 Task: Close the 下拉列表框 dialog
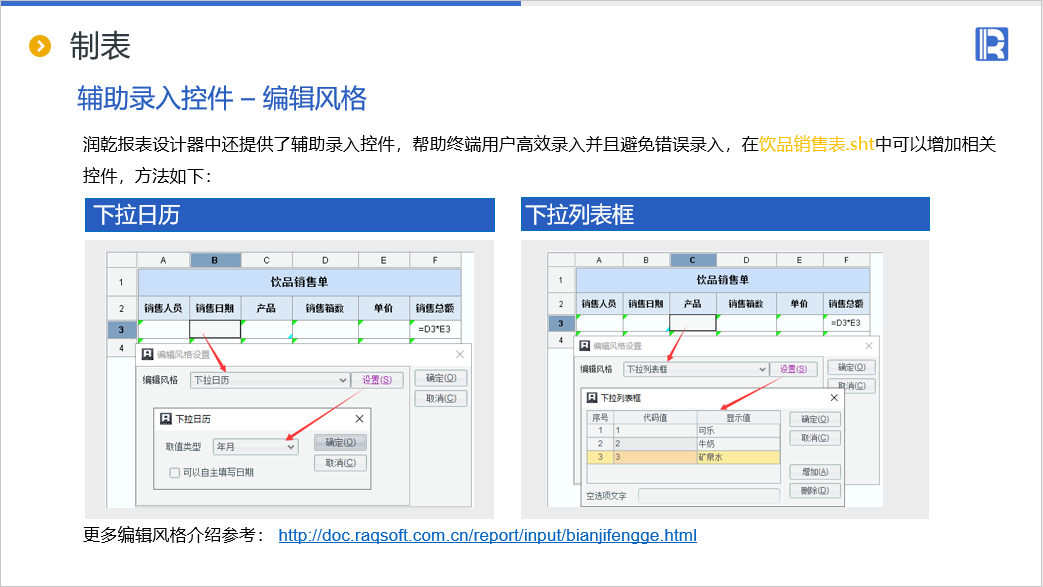click(x=834, y=397)
